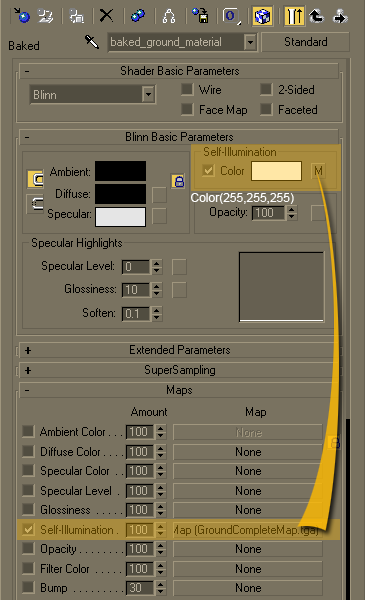Toggle Show Map in Viewport cube icon
This screenshot has width=365, height=600.
pos(262,16)
